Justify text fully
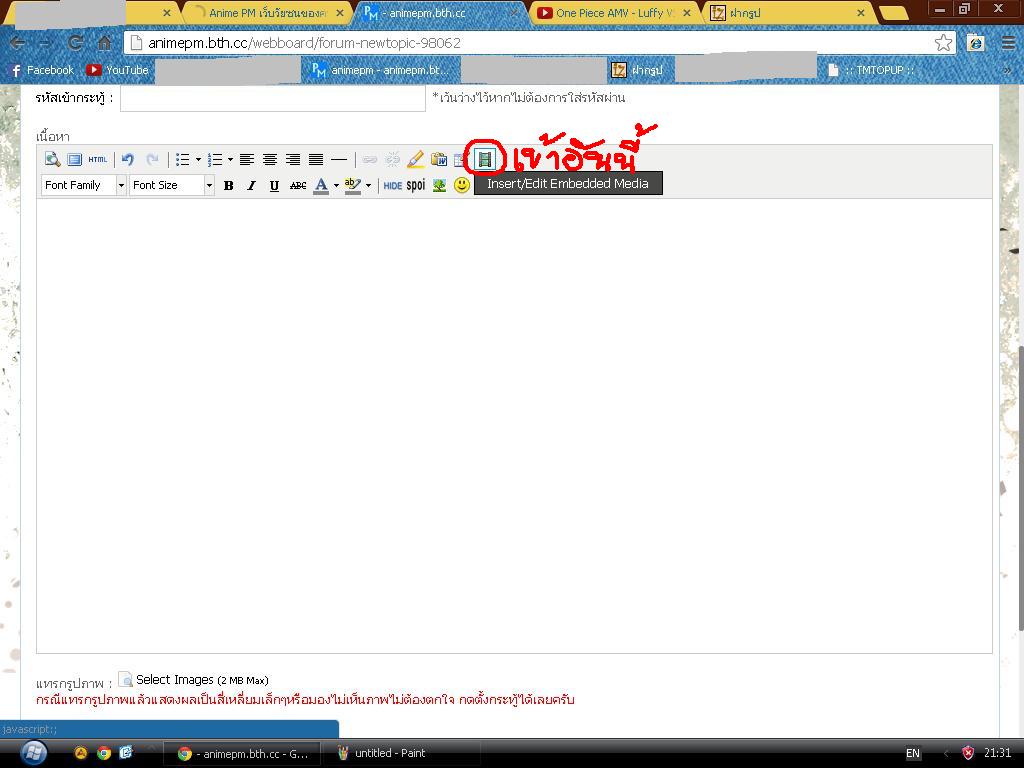This screenshot has height=768, width=1024. point(316,159)
